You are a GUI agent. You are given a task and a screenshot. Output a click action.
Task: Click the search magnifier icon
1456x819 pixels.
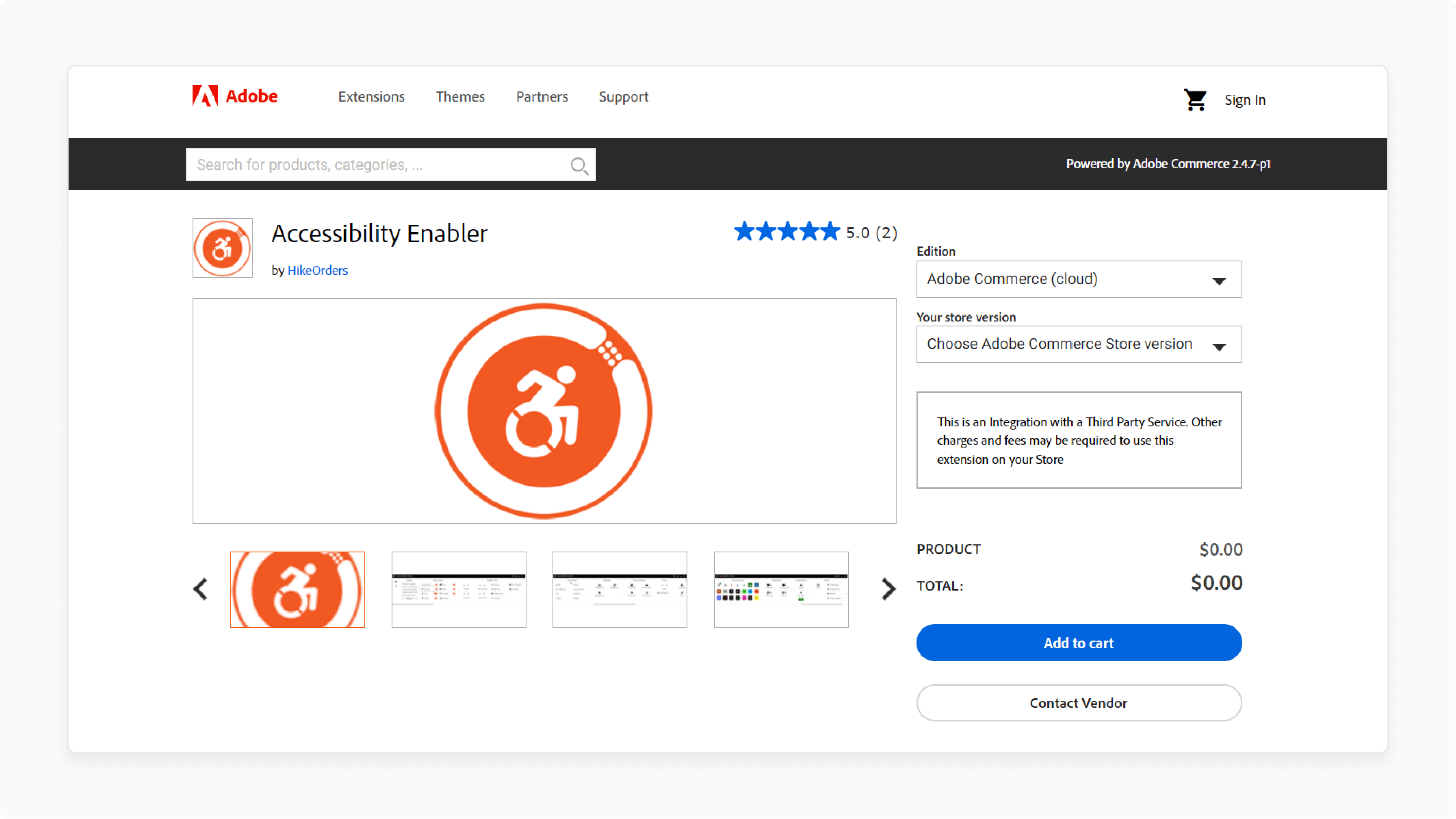point(579,166)
